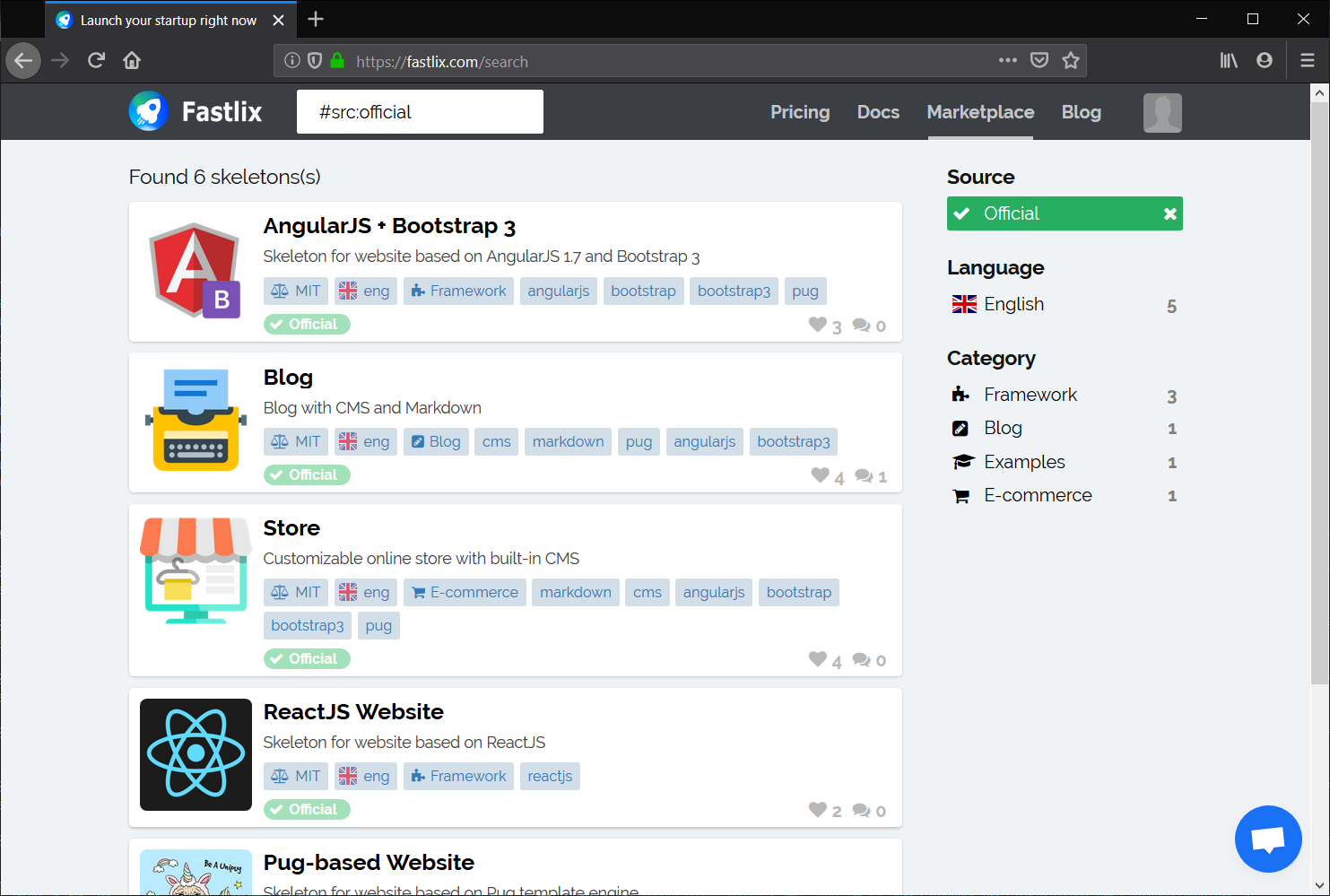Open a new browser tab
Screen dimensions: 1330x896
tap(316, 20)
